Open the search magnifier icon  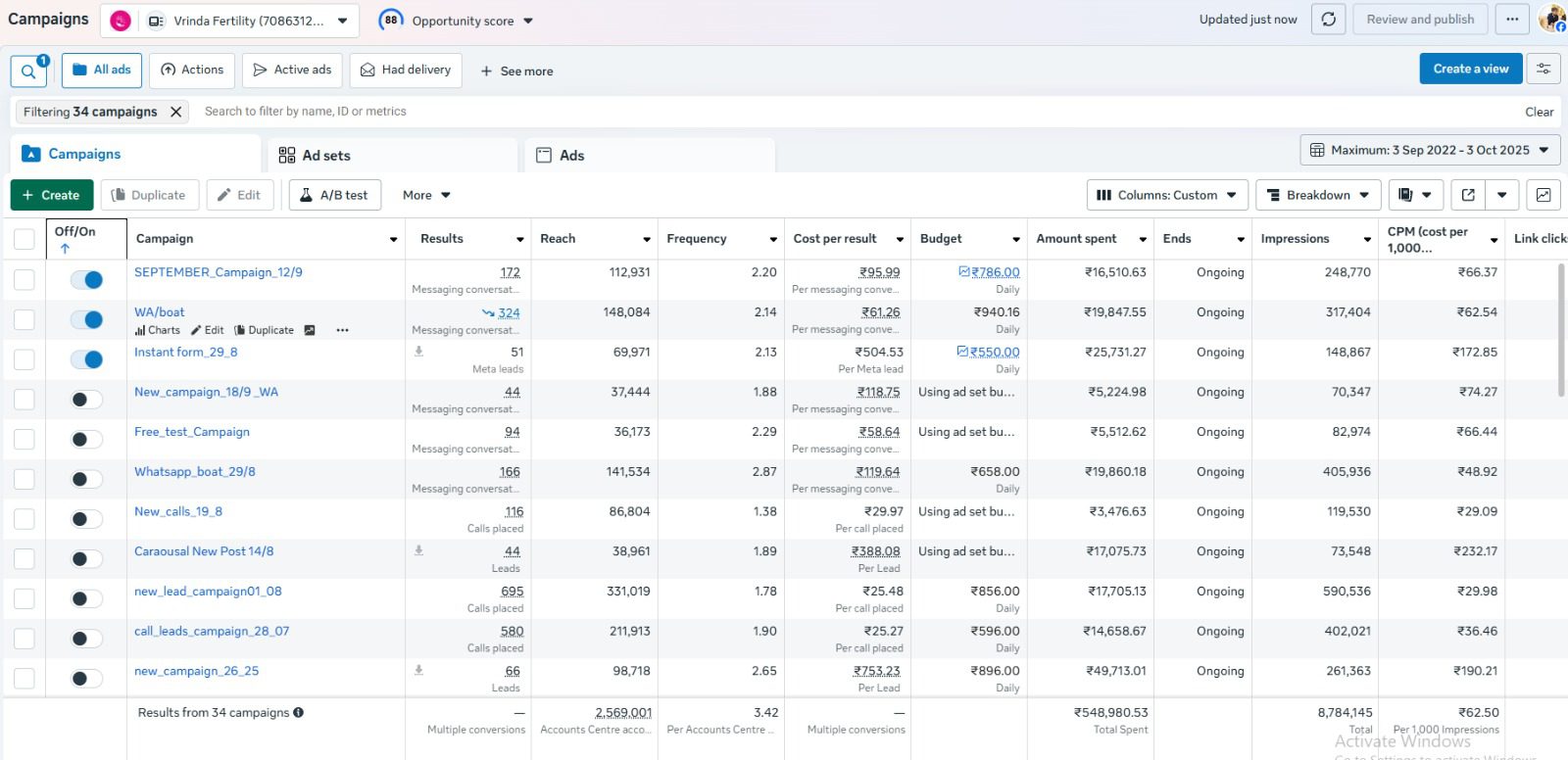coord(28,71)
